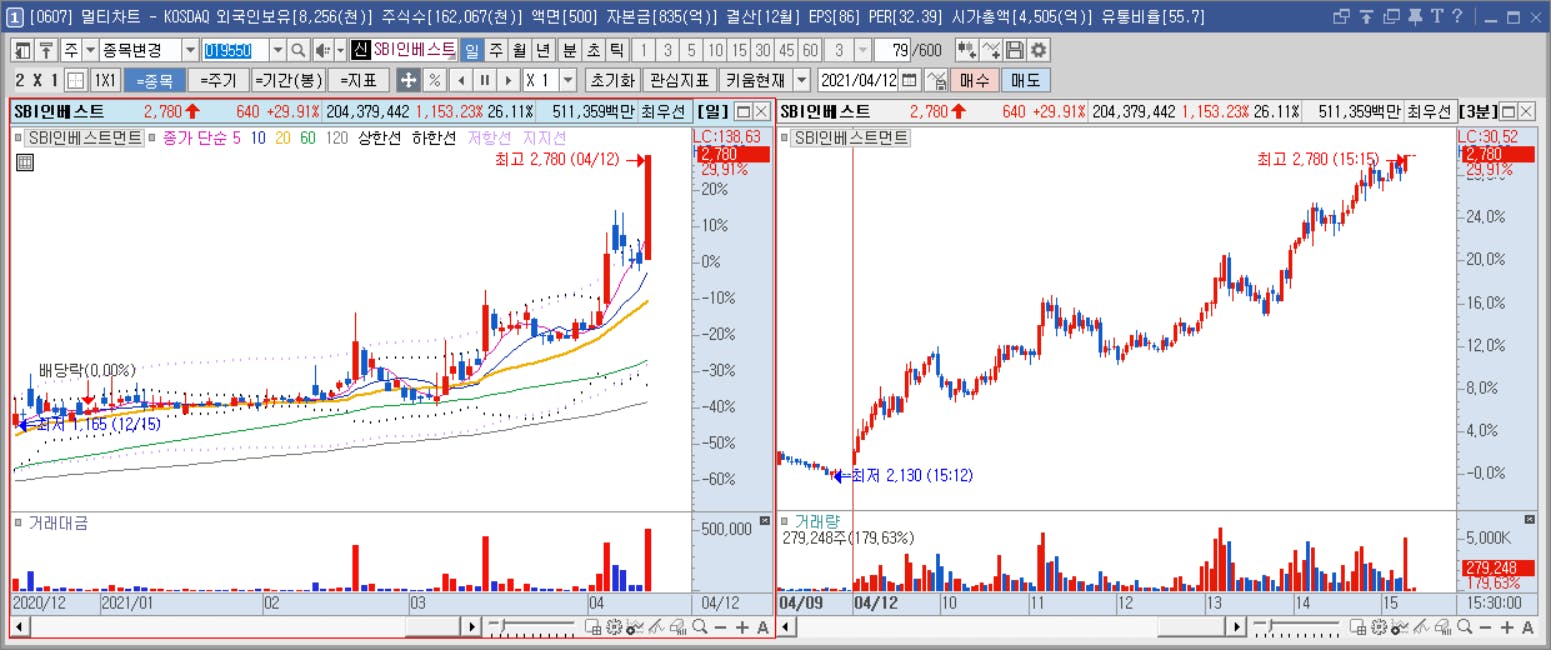
Task: Zoom in with plus icon on left chart
Action: pos(742,627)
